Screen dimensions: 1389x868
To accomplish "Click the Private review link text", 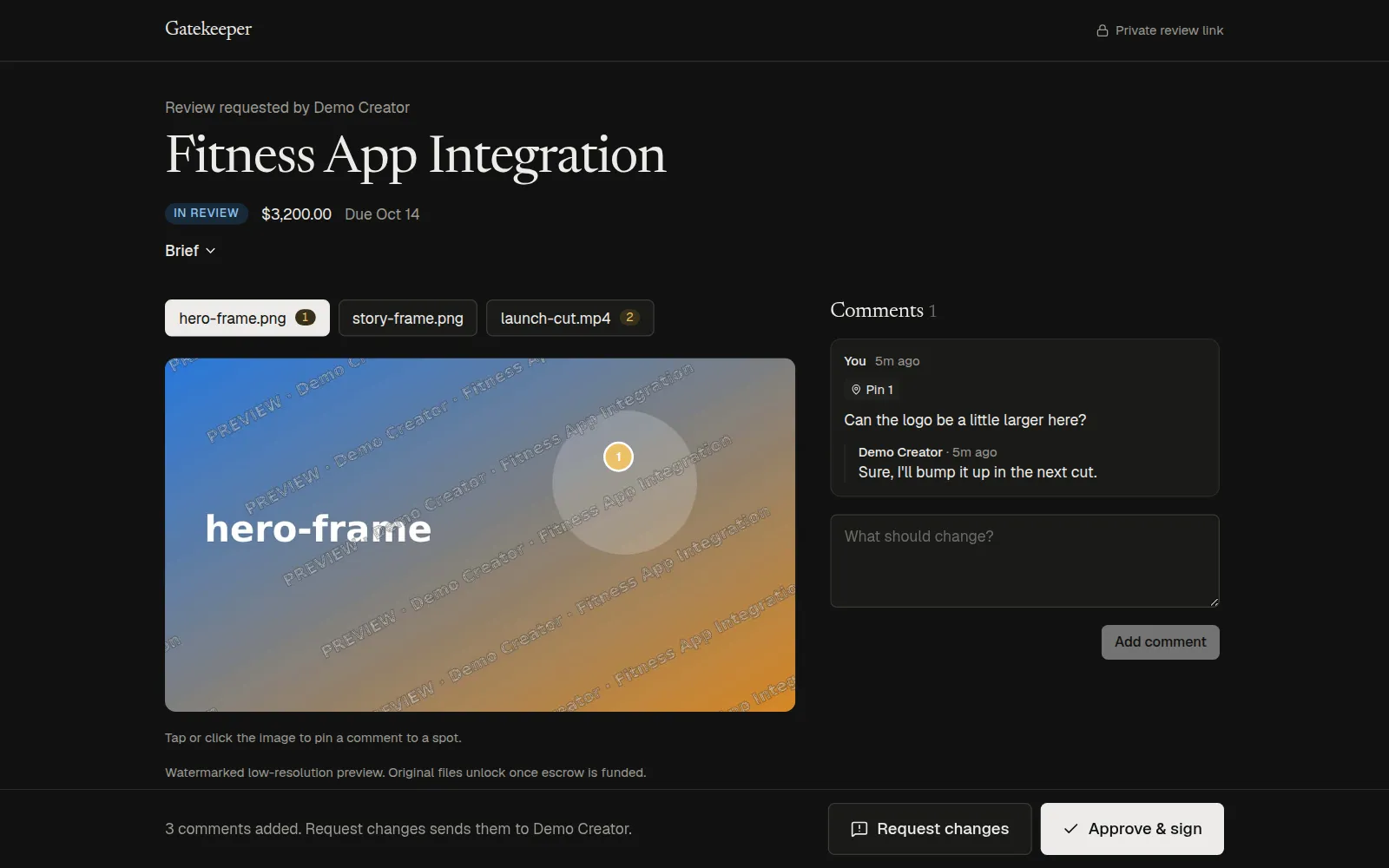I will tap(1169, 30).
